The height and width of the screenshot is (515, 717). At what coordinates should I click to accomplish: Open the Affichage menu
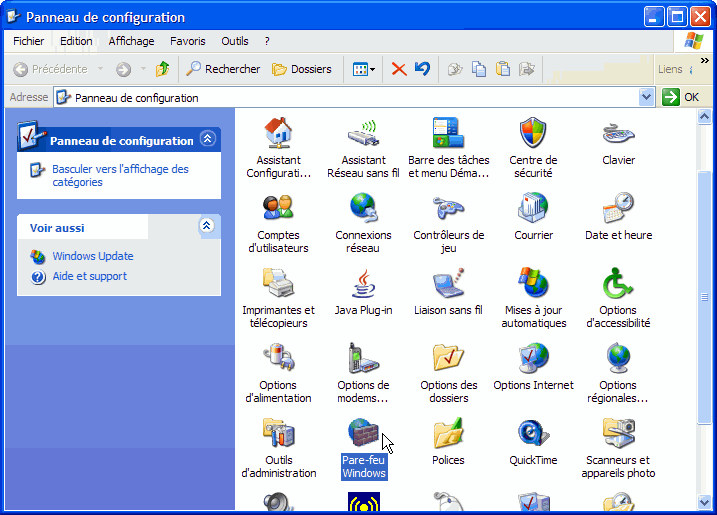pyautogui.click(x=131, y=41)
